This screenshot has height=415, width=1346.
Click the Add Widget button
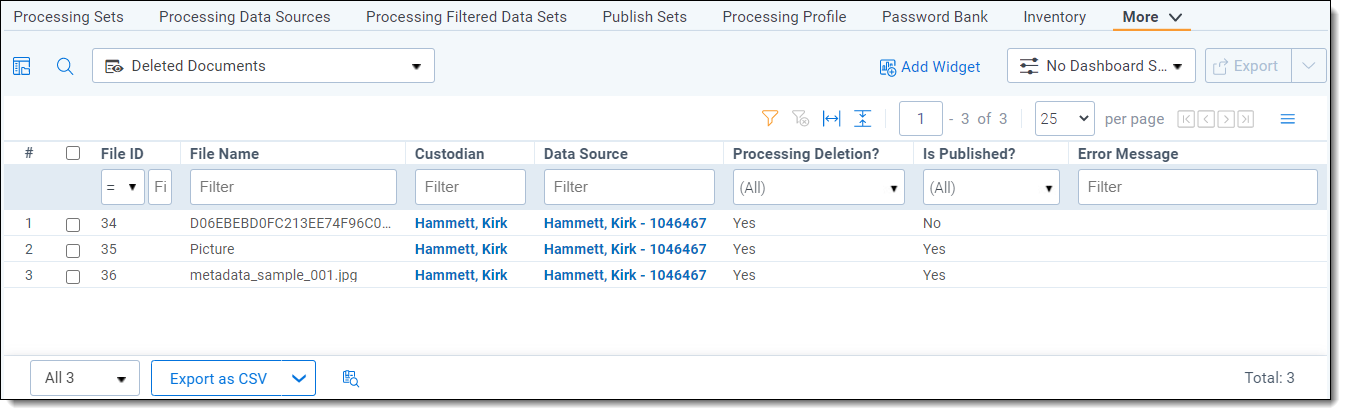[929, 67]
